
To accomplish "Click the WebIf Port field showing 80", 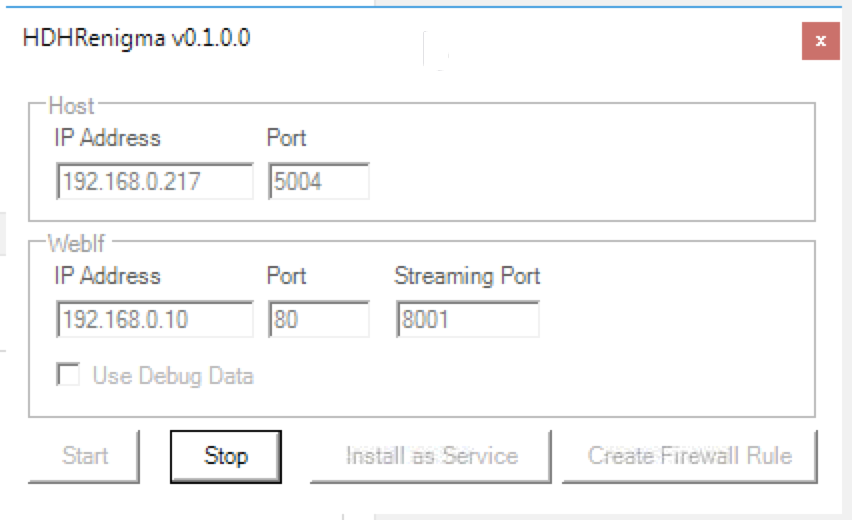I will tap(318, 319).
